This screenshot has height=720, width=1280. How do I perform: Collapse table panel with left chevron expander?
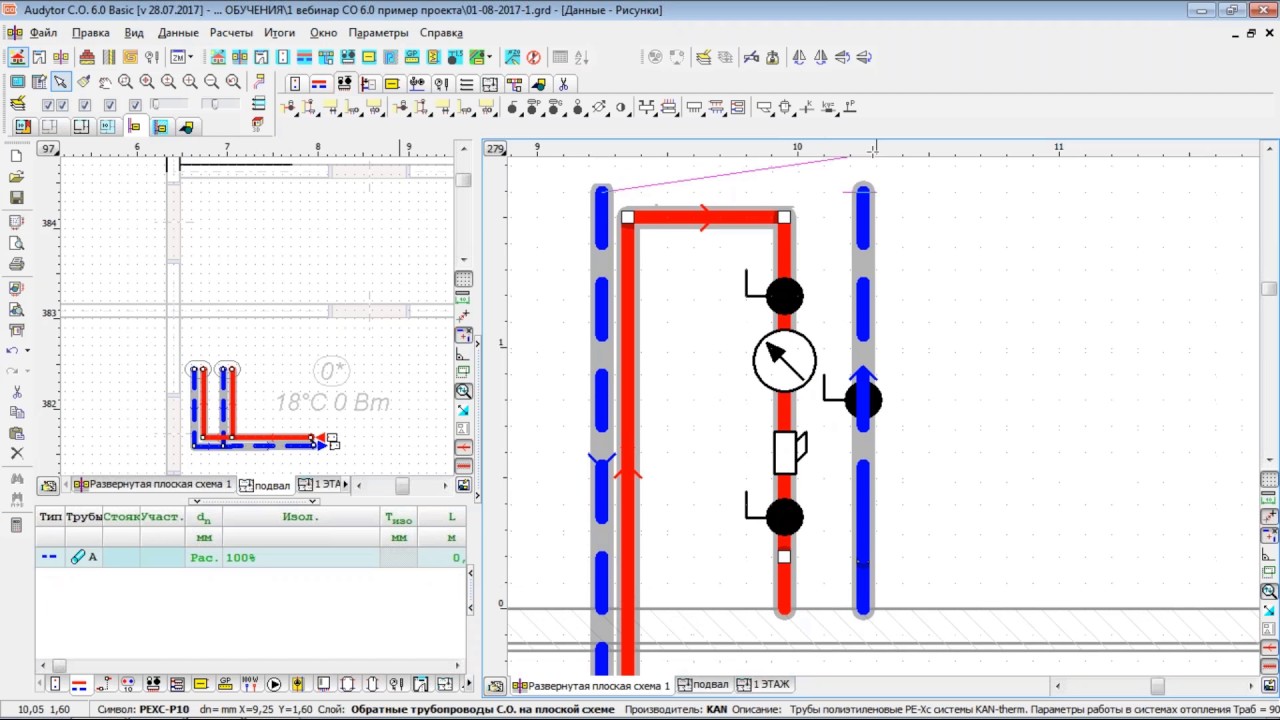tap(196, 501)
